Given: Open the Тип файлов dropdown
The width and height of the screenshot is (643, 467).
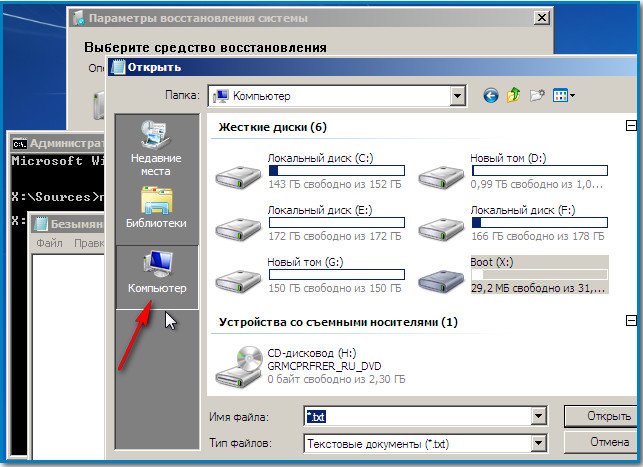Looking at the screenshot, I should (x=539, y=441).
